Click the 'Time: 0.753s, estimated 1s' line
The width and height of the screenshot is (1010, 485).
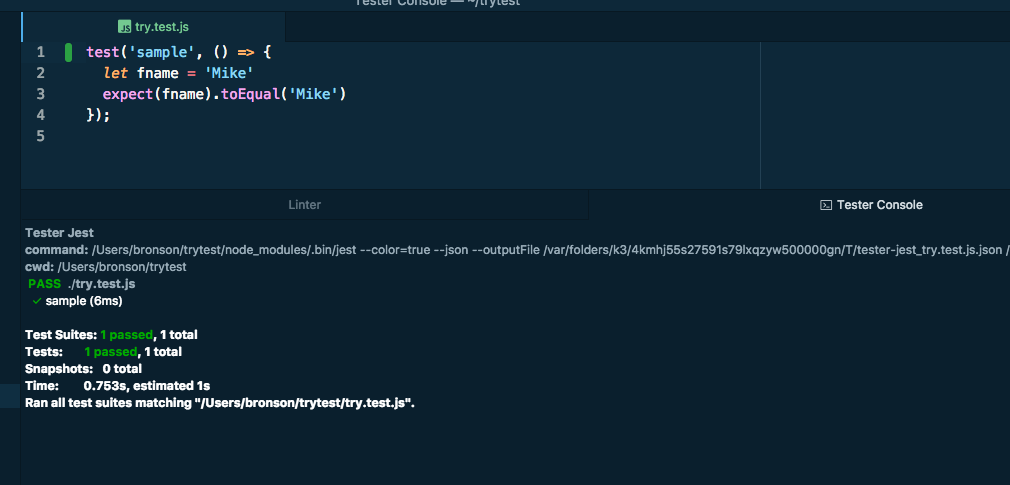tap(117, 386)
